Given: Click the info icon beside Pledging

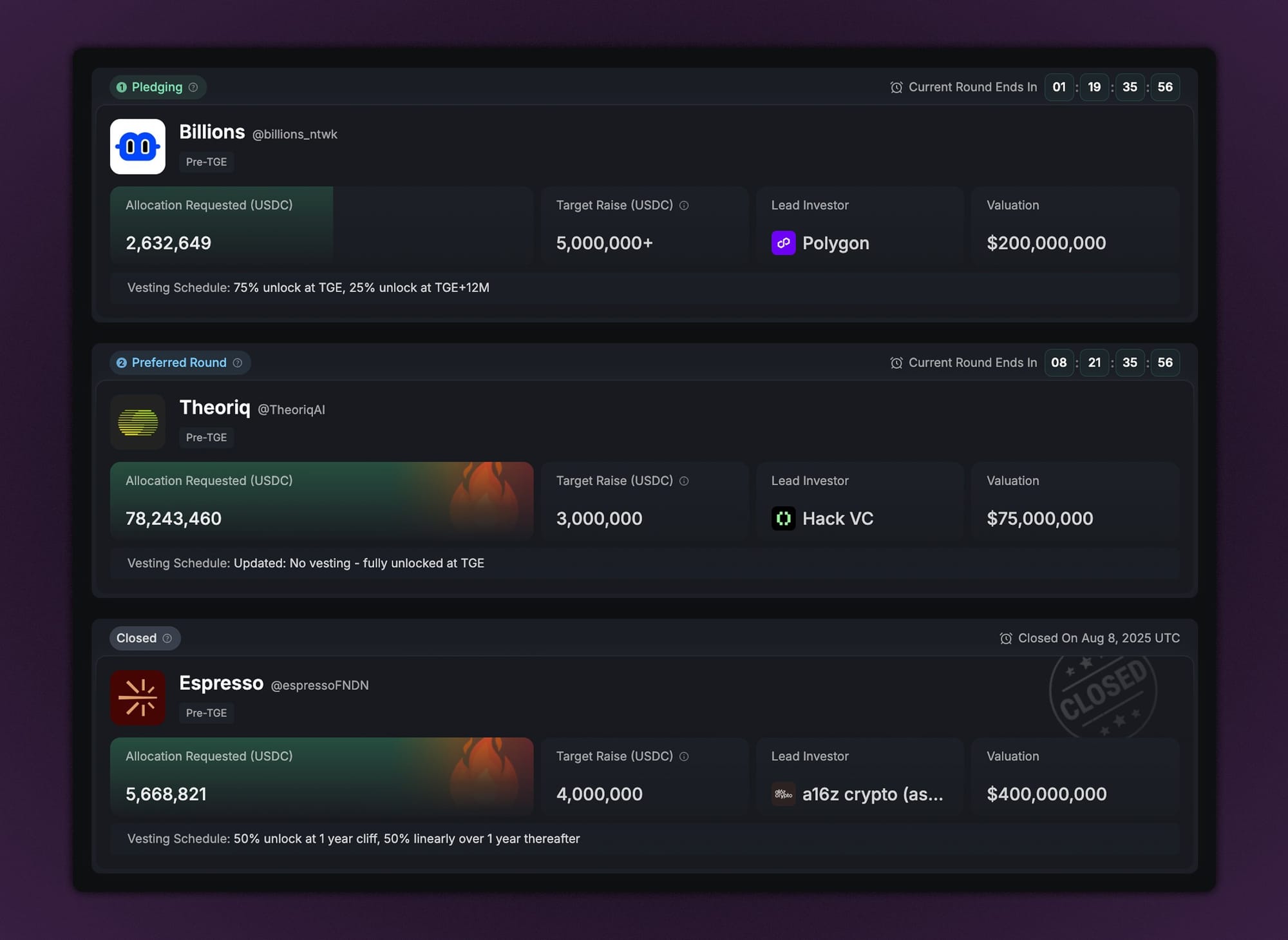Looking at the screenshot, I should [193, 87].
